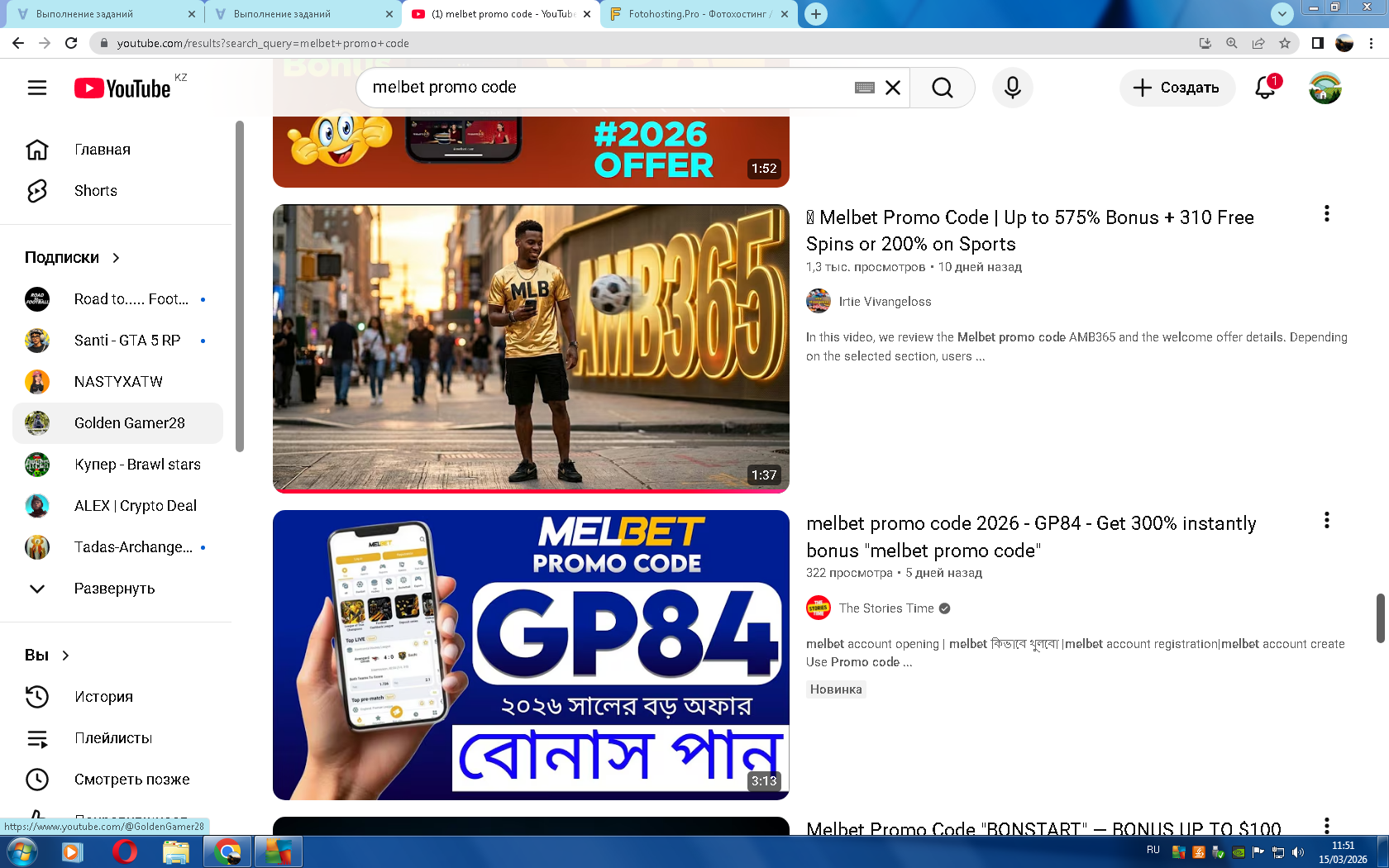The width and height of the screenshot is (1389, 868).
Task: Share this page from address bar
Action: pyautogui.click(x=1258, y=43)
